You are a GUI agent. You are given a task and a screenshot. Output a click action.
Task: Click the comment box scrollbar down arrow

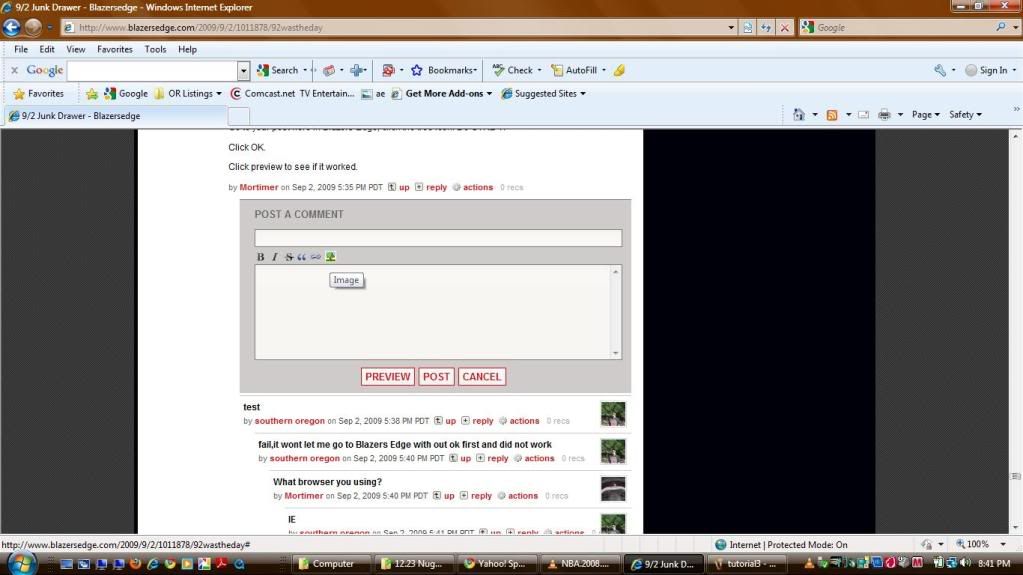click(x=615, y=353)
